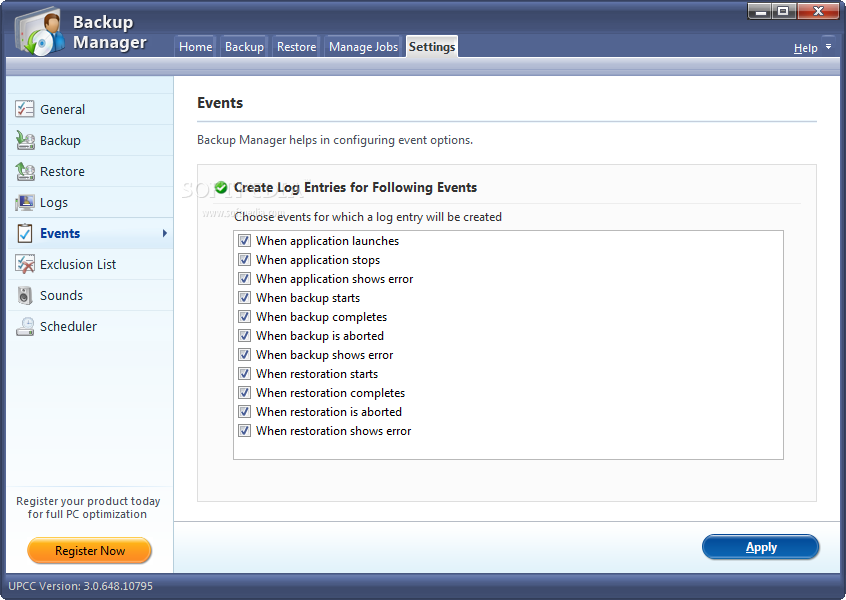Click the arrow next to Events
846x600 pixels.
click(x=165, y=233)
